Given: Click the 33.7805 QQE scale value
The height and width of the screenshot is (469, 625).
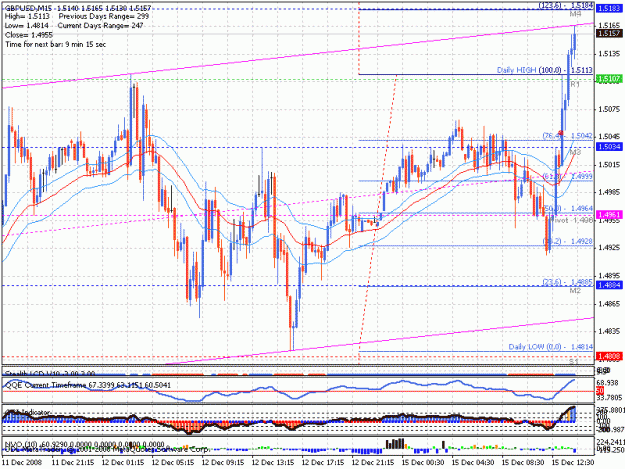Looking at the screenshot, I should tap(609, 397).
